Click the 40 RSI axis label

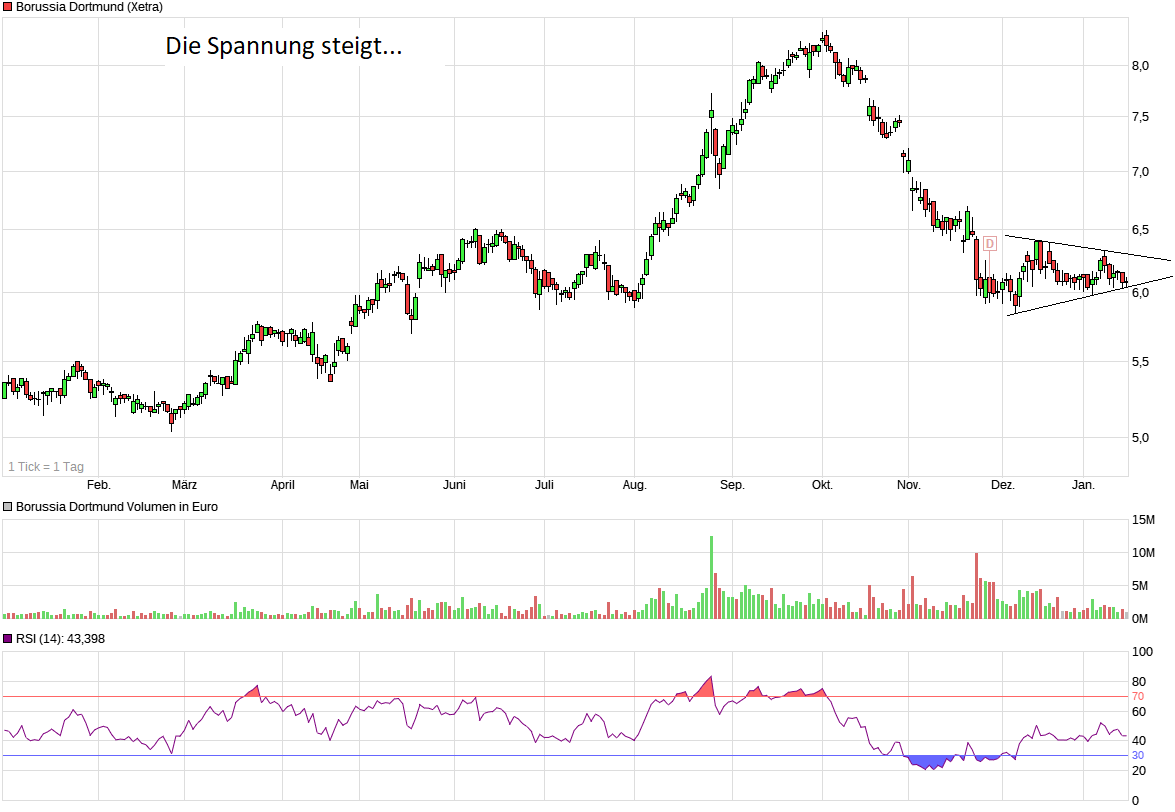[1139, 741]
